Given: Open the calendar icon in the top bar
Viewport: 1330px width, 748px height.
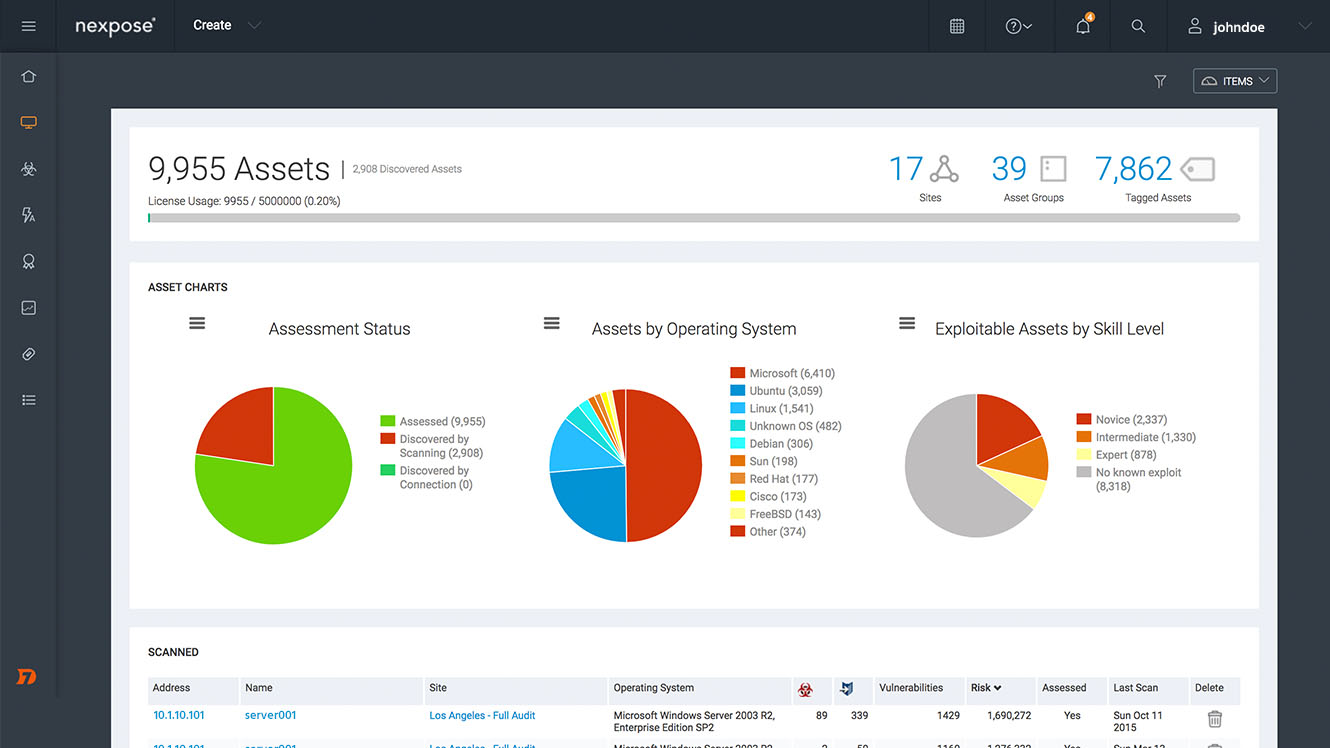Looking at the screenshot, I should pos(957,27).
